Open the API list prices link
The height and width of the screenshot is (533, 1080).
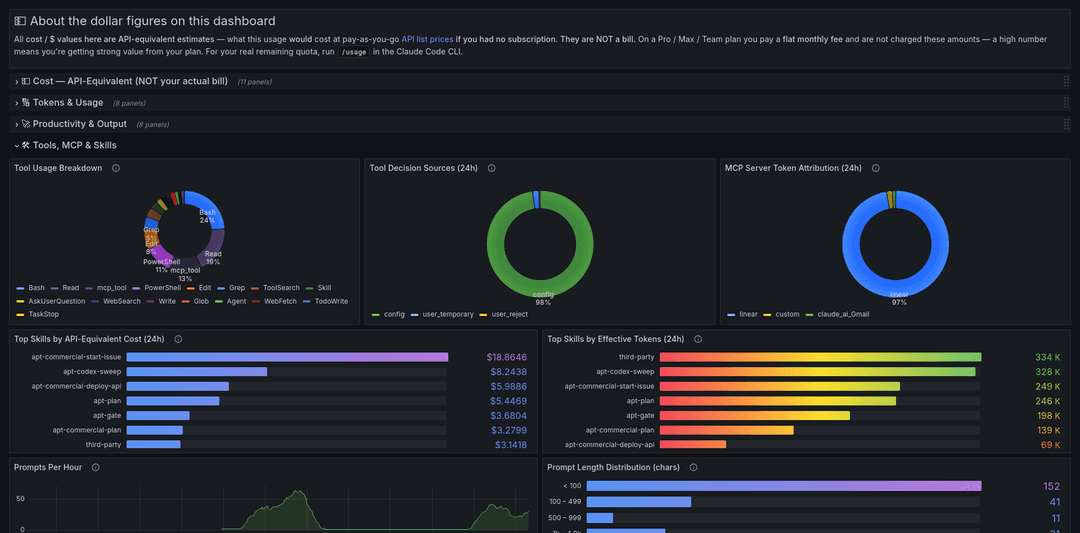coord(427,39)
